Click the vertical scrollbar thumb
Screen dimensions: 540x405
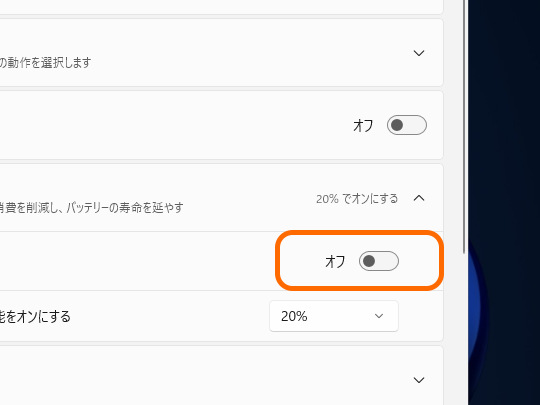(x=465, y=127)
